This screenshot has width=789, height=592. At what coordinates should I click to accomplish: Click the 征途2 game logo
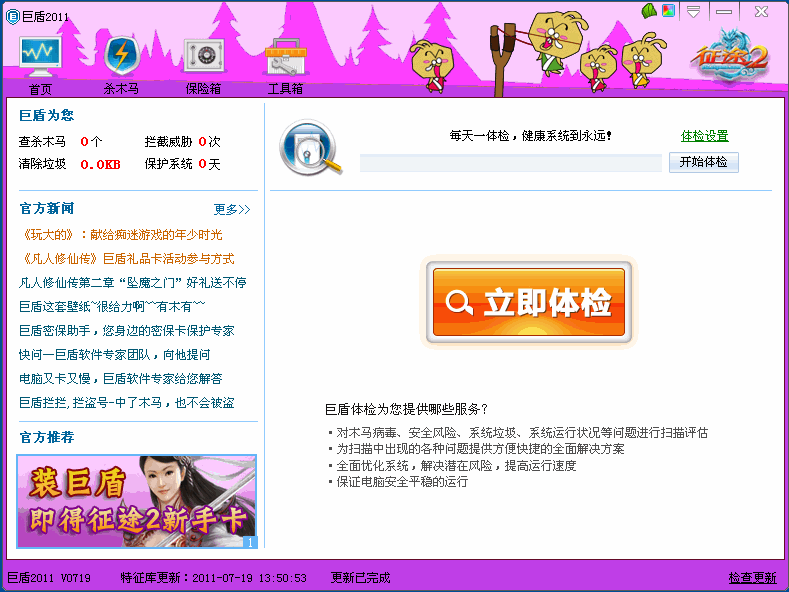coord(730,56)
